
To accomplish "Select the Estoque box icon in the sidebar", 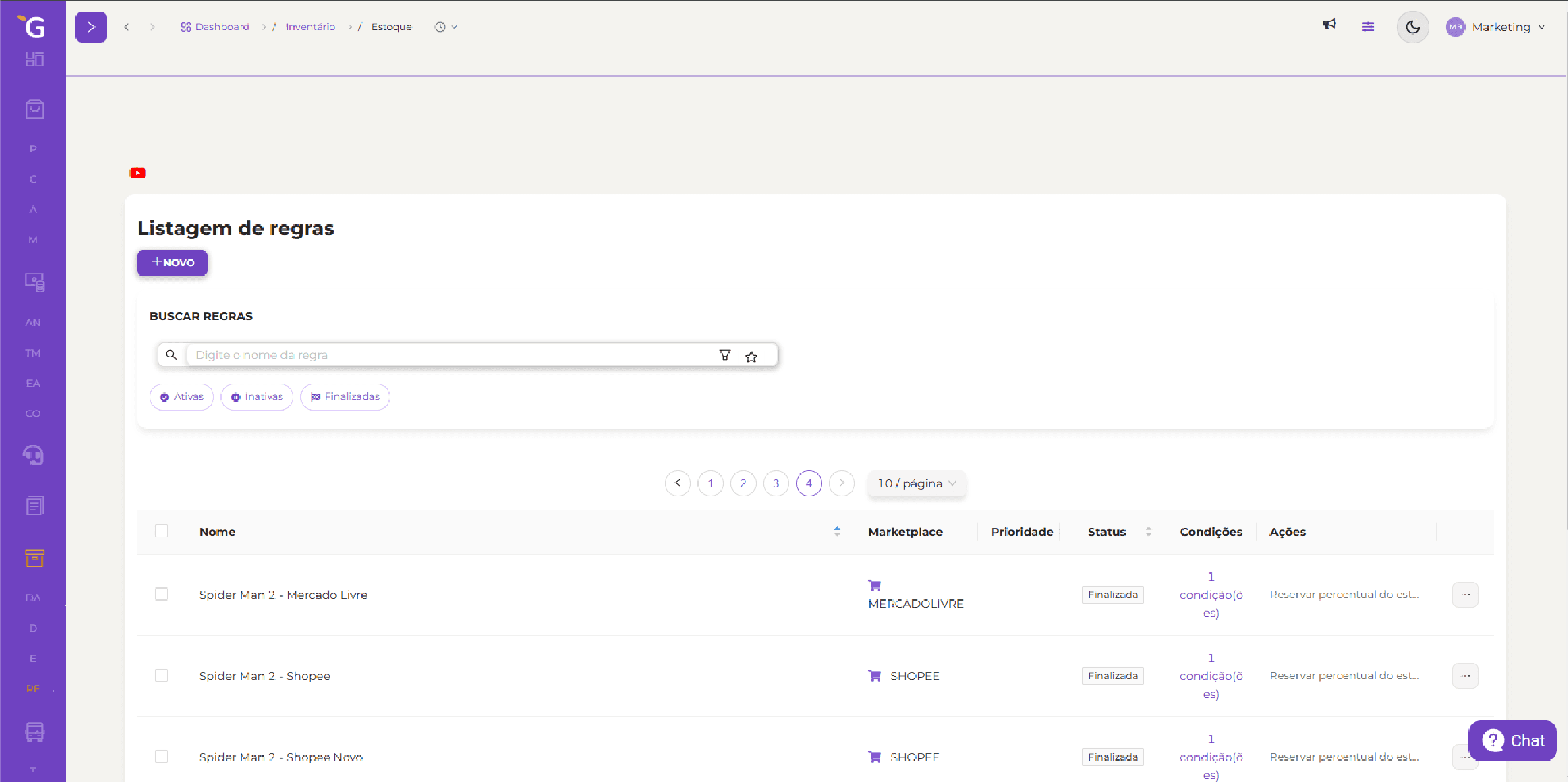I will click(x=33, y=558).
